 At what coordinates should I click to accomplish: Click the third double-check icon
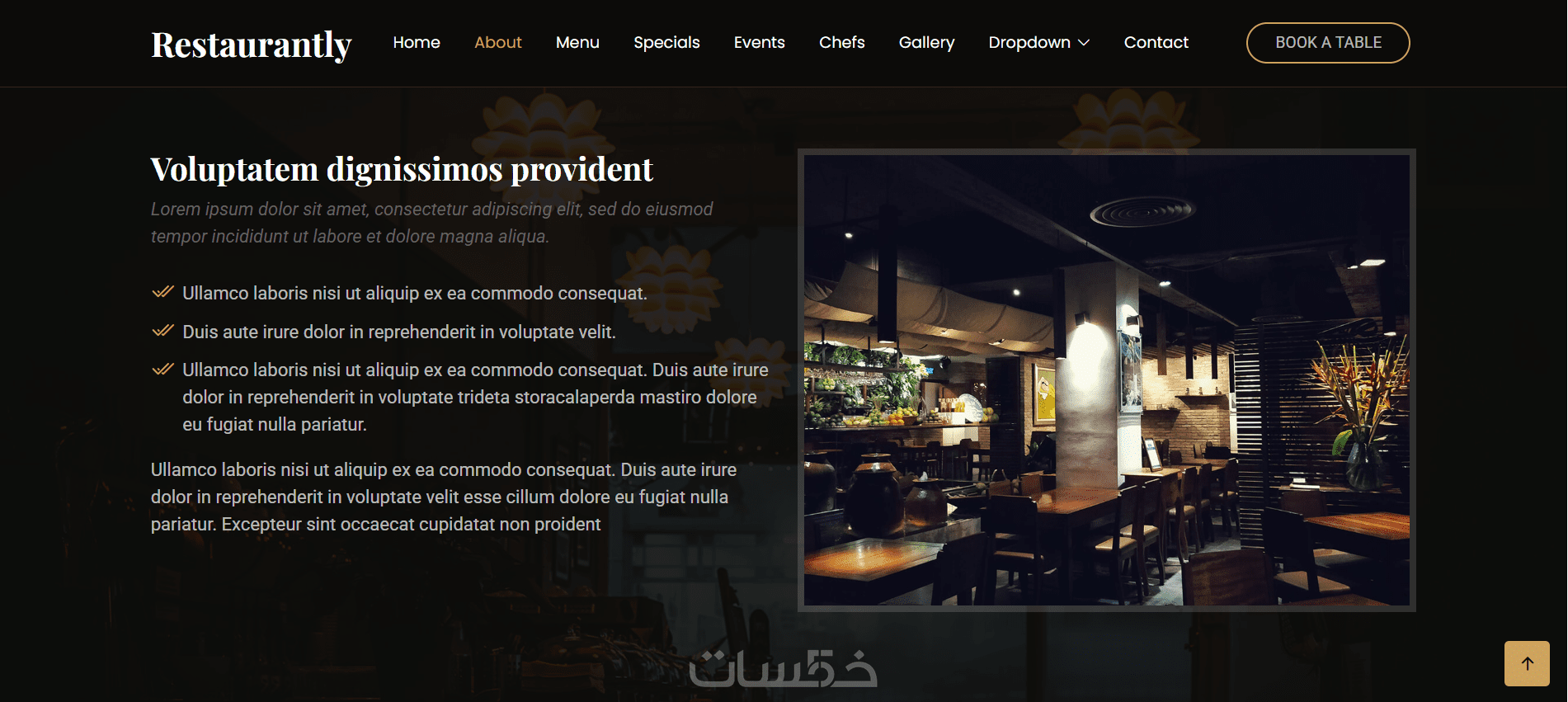point(163,369)
